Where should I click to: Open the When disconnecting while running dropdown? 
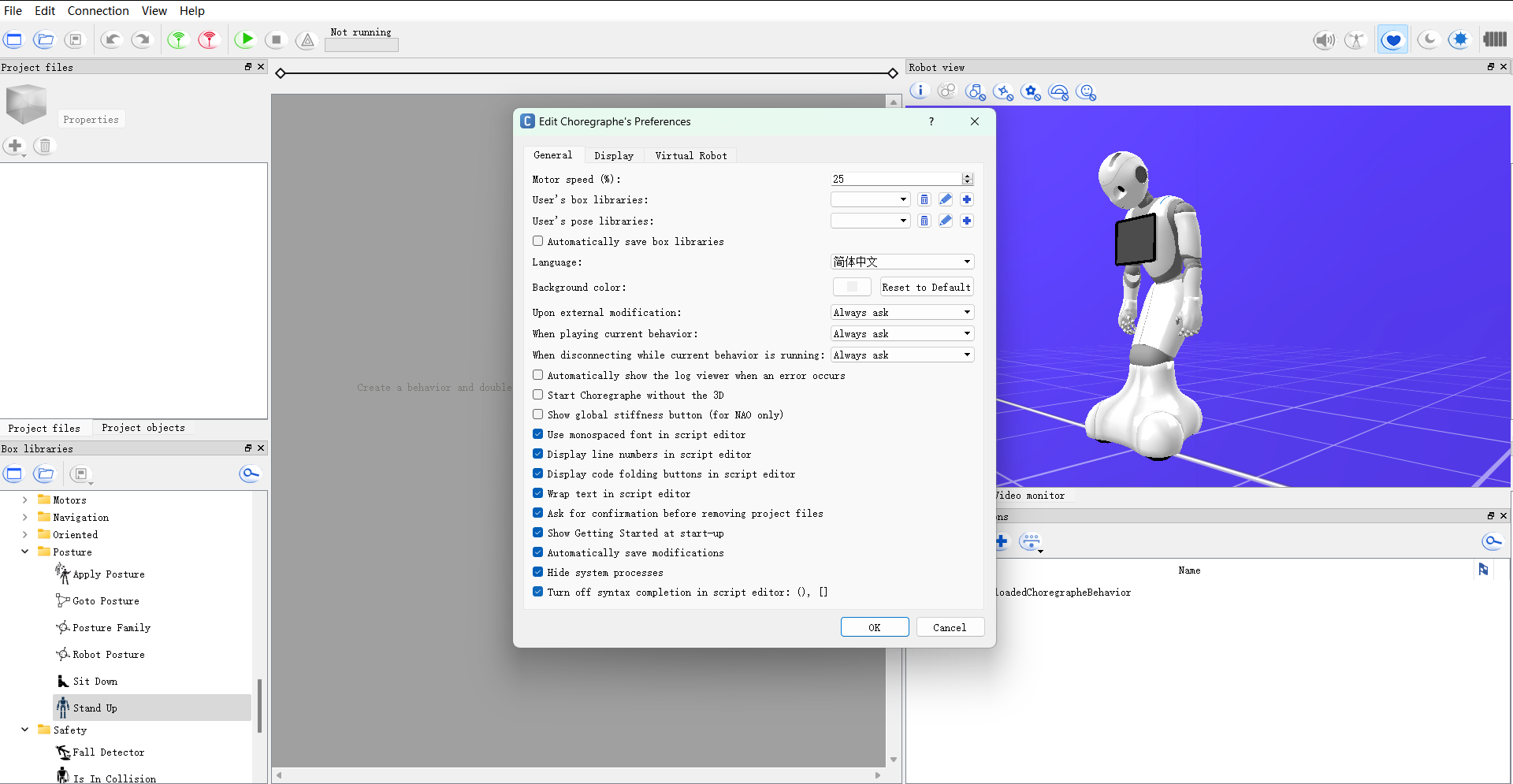point(902,355)
